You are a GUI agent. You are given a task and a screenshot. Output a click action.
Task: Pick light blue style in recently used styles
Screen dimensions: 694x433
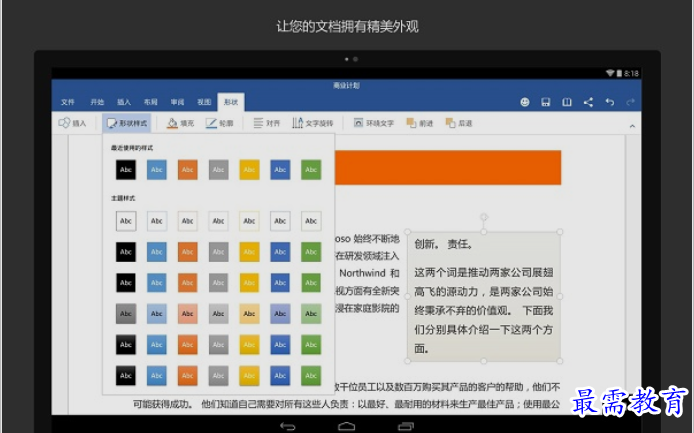tap(157, 170)
